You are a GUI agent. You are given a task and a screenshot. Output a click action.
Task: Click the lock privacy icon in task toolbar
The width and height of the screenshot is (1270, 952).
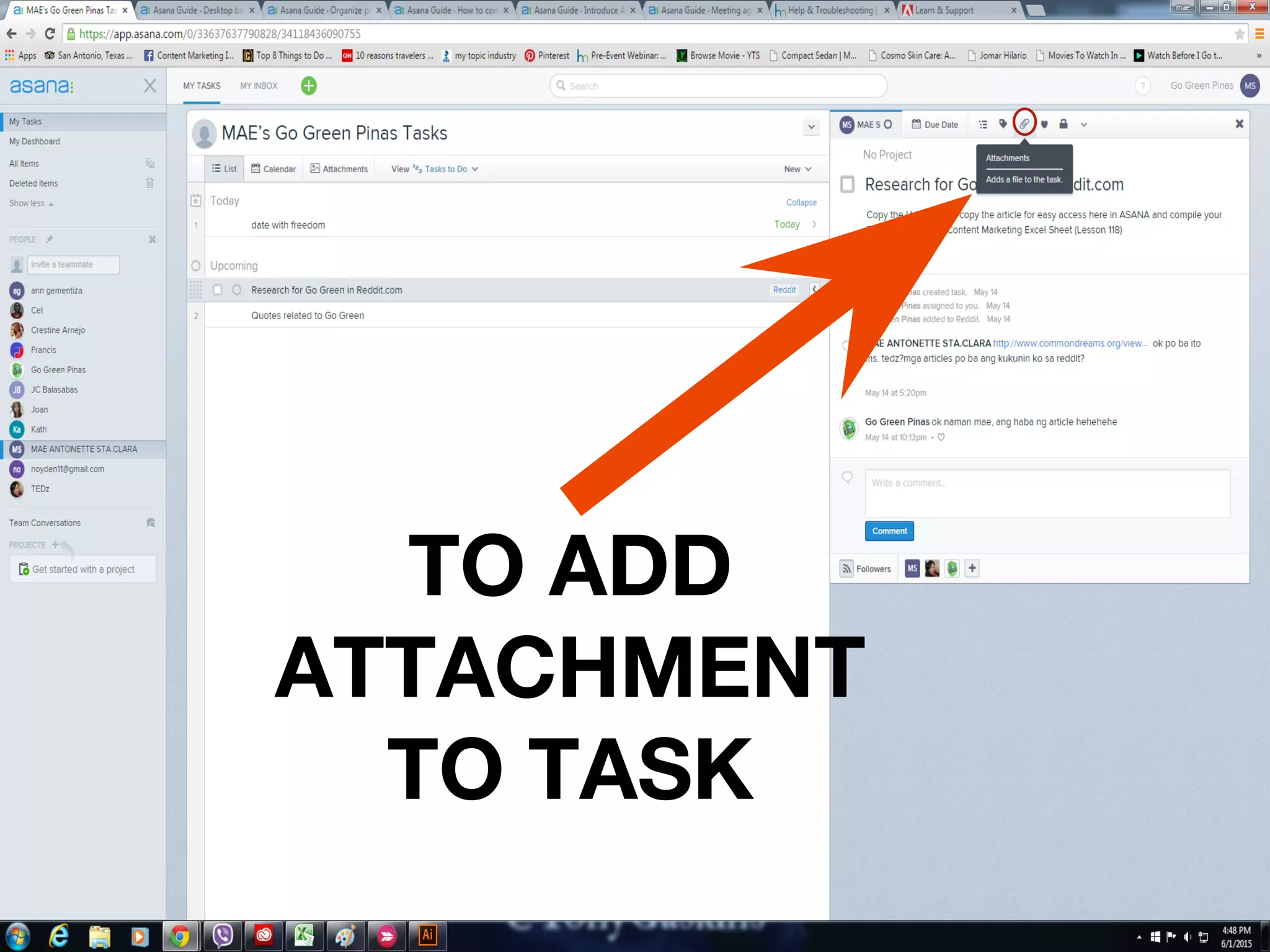1064,123
